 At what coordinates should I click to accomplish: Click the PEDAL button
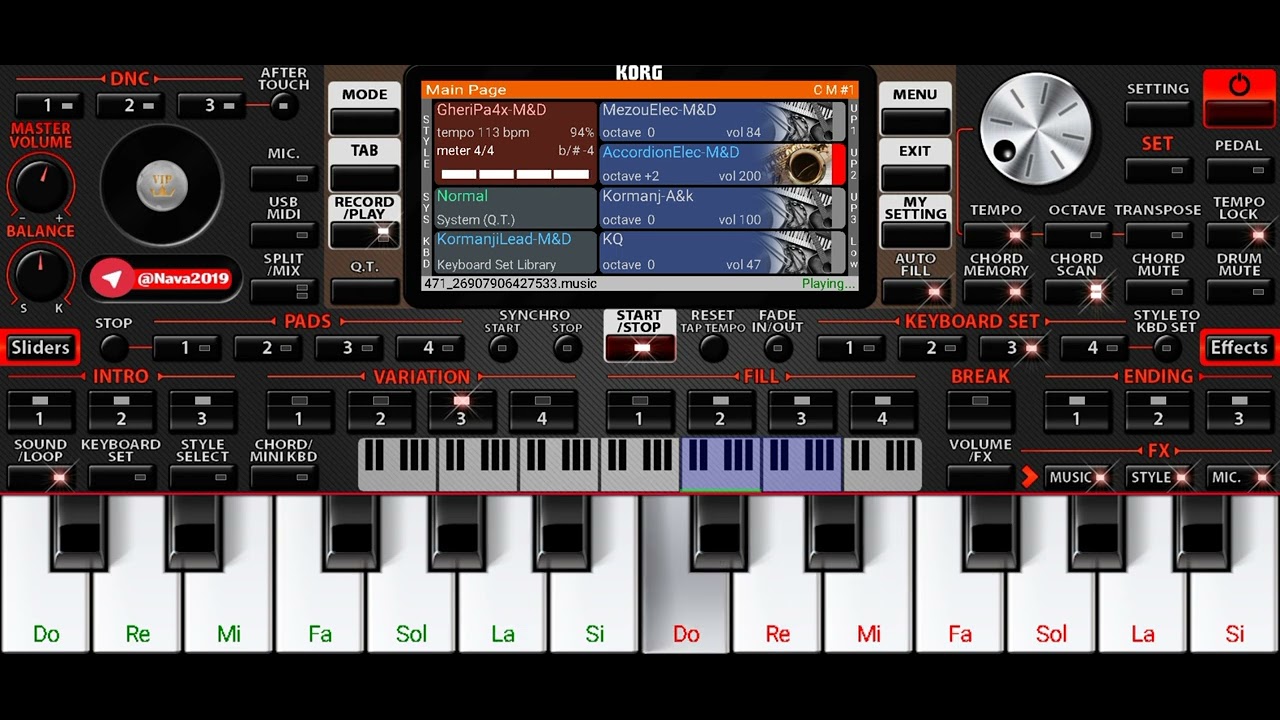1239,170
